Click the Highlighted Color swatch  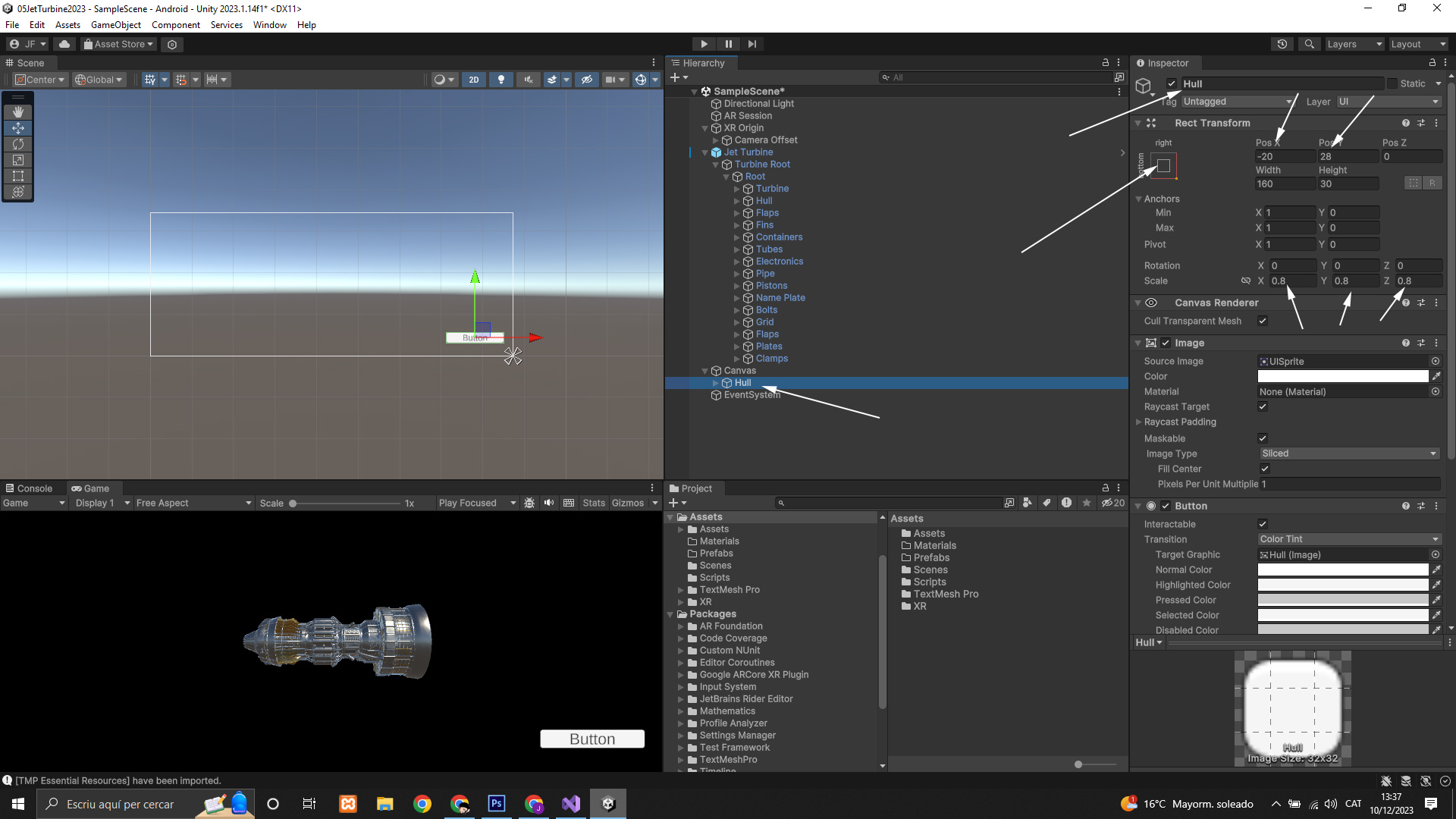pyautogui.click(x=1342, y=585)
